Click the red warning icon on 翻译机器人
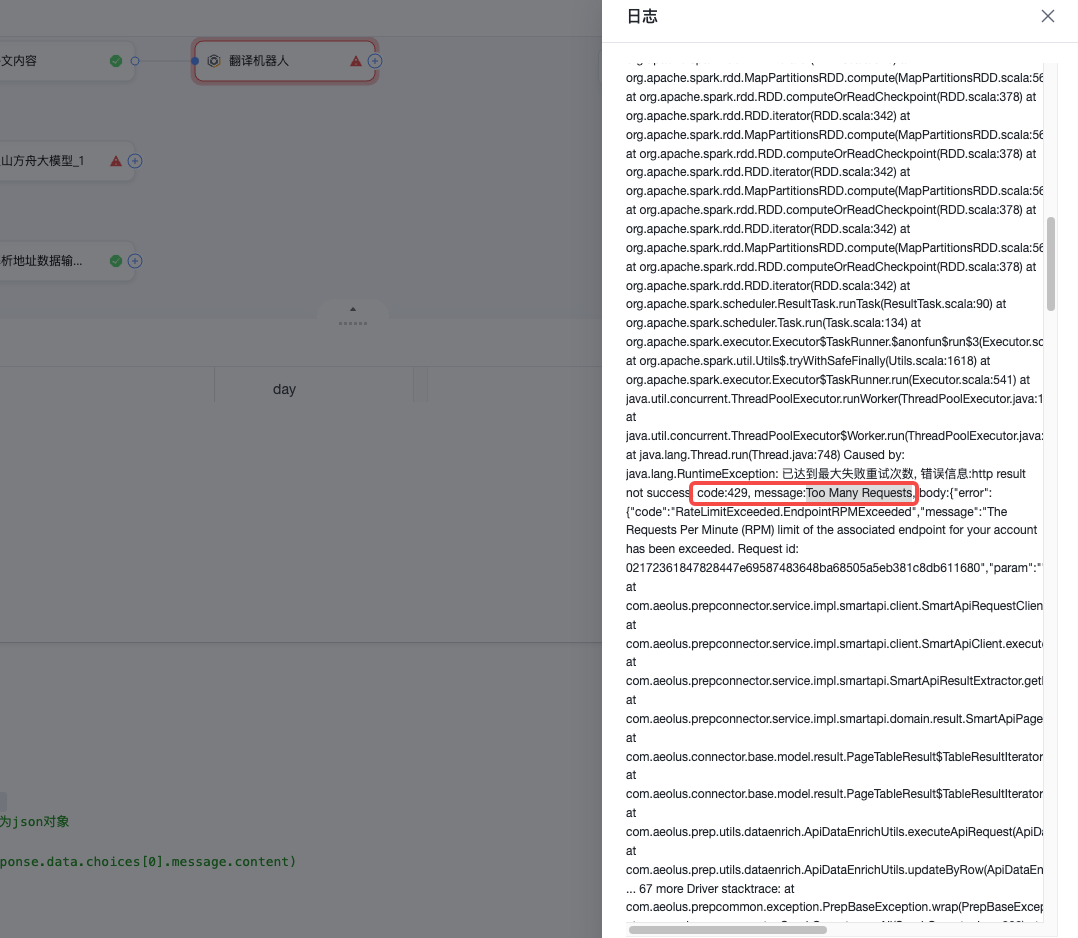This screenshot has width=1078, height=938. point(355,61)
